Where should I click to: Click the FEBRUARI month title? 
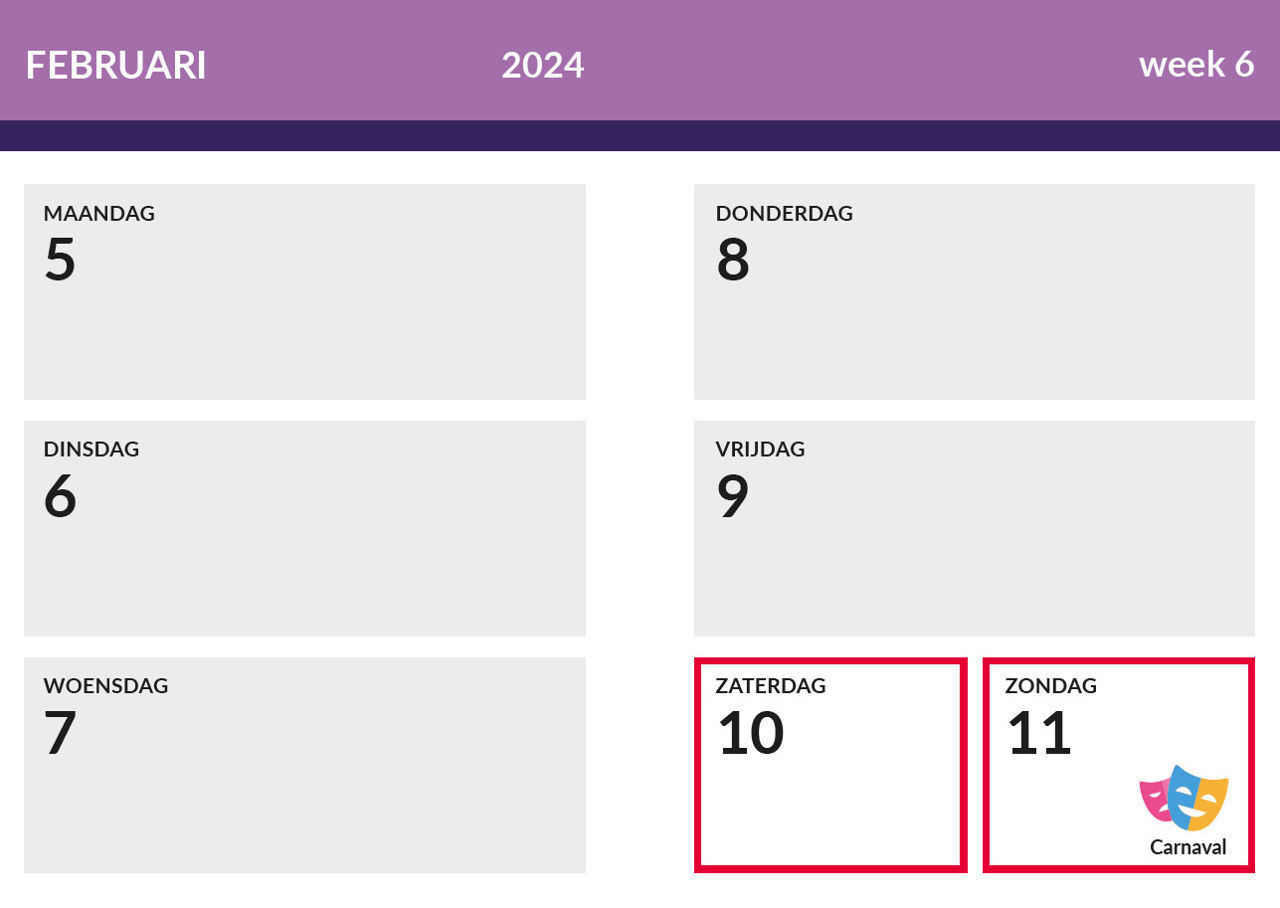pos(116,65)
